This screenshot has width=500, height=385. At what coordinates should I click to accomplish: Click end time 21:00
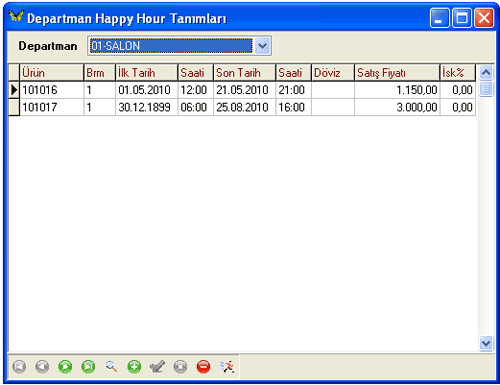(293, 90)
